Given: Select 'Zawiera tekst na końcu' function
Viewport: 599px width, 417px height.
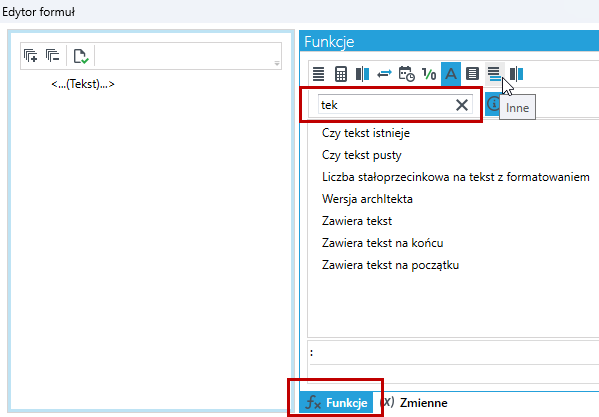Looking at the screenshot, I should [382, 243].
